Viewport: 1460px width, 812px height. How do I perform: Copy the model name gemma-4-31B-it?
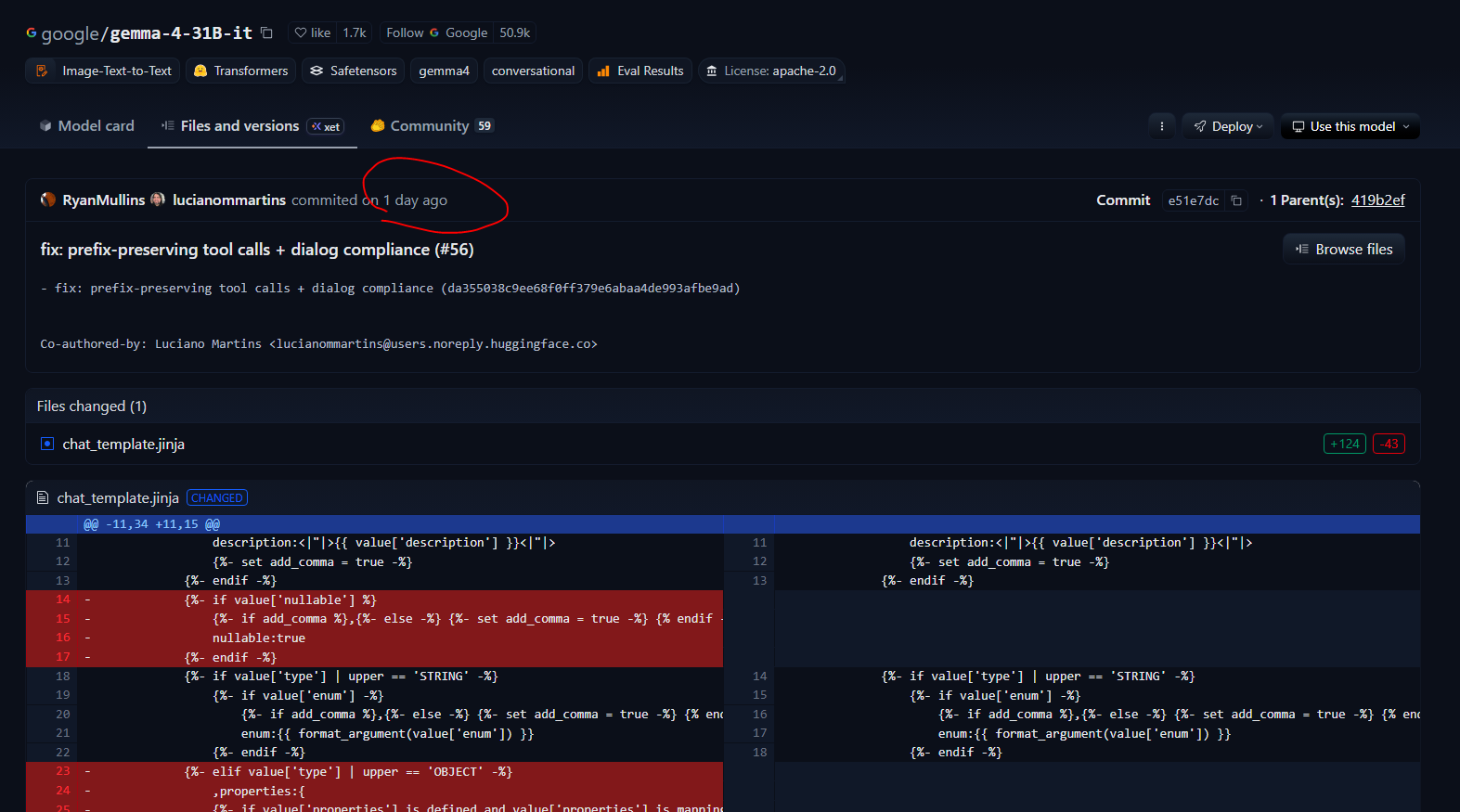267,32
